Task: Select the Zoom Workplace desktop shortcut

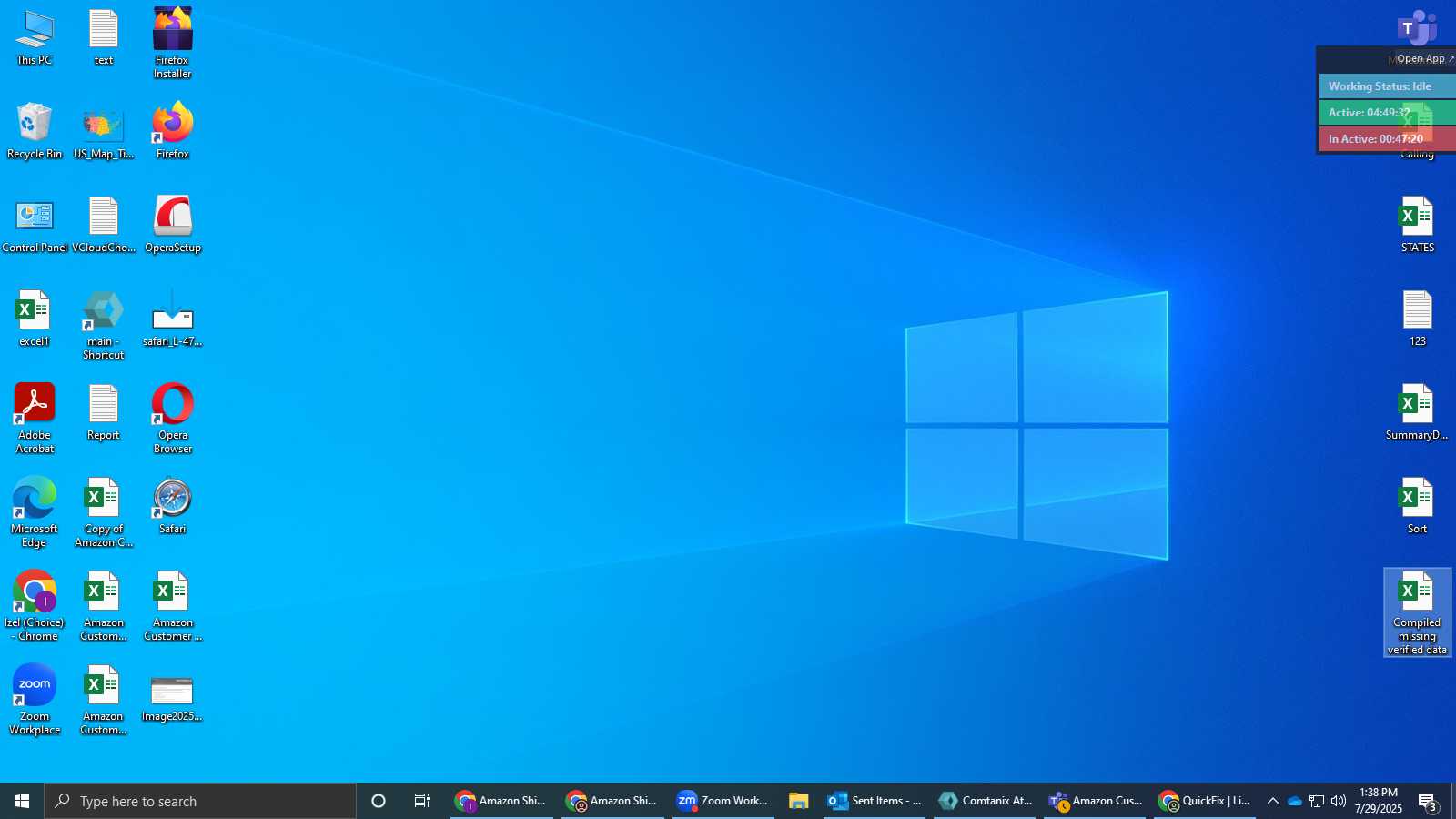Action: coord(35,701)
